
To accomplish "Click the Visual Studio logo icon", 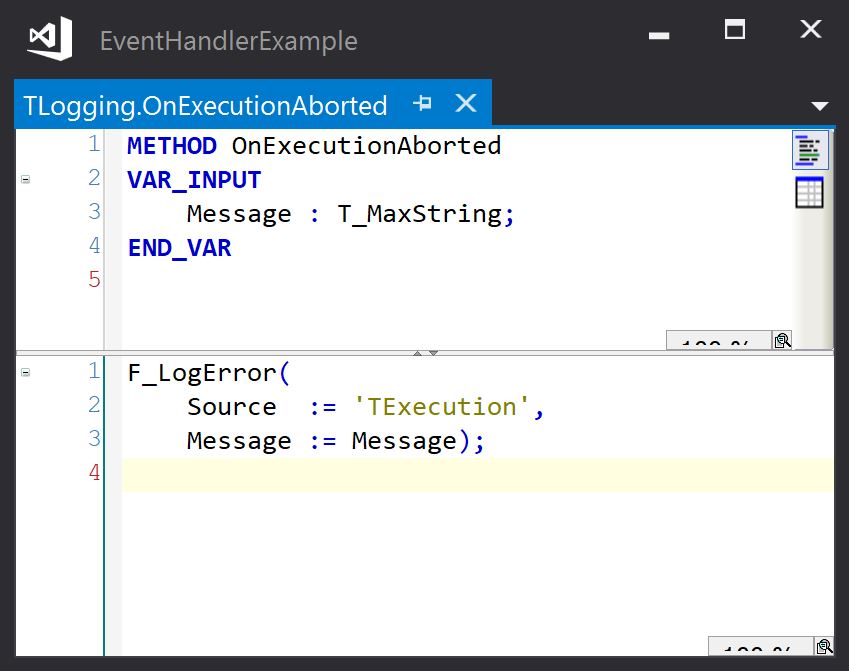I will click(x=50, y=38).
